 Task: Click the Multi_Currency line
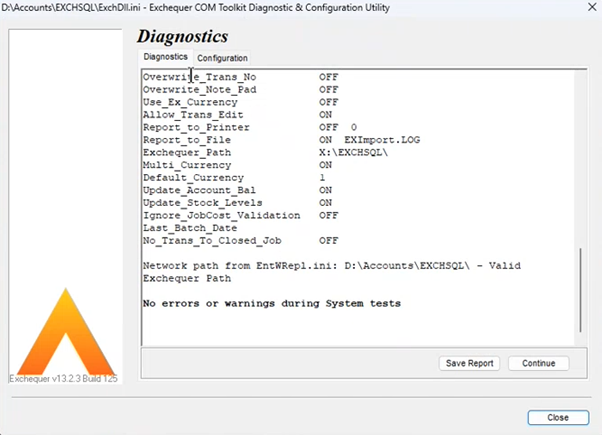click(237, 165)
